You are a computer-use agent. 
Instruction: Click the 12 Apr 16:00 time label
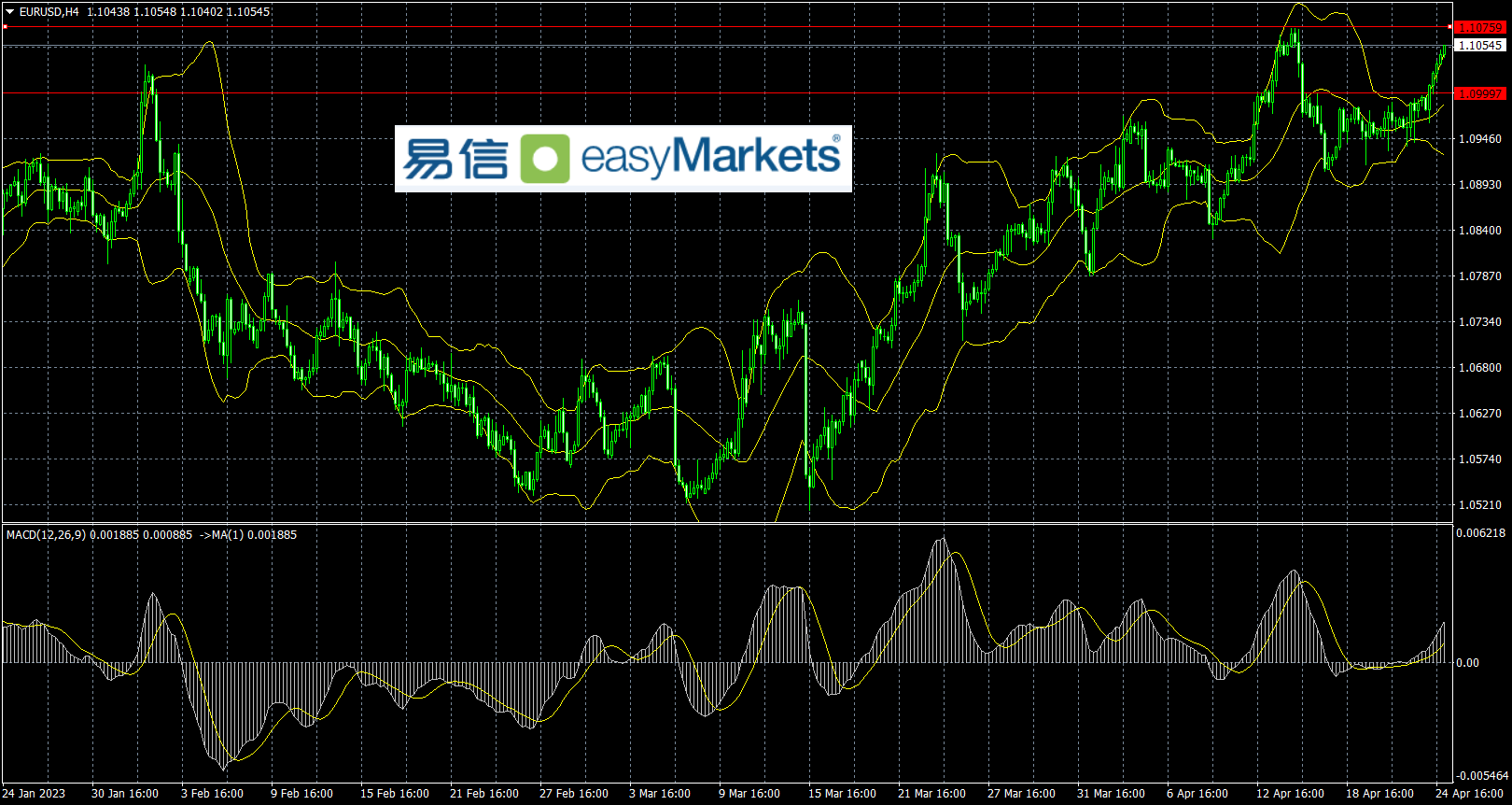1290,794
